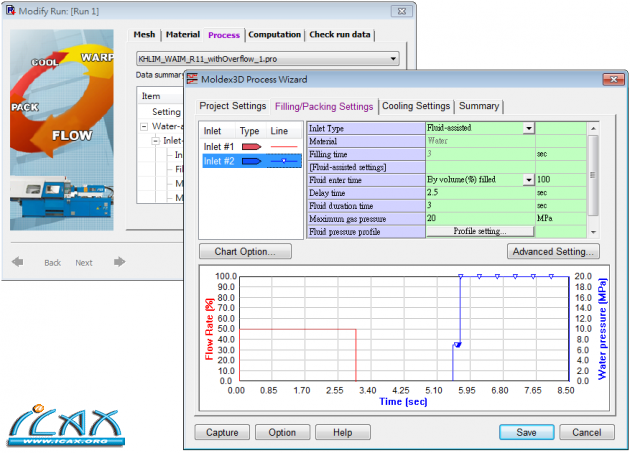Open the Fluid enter time dropdown

point(528,179)
